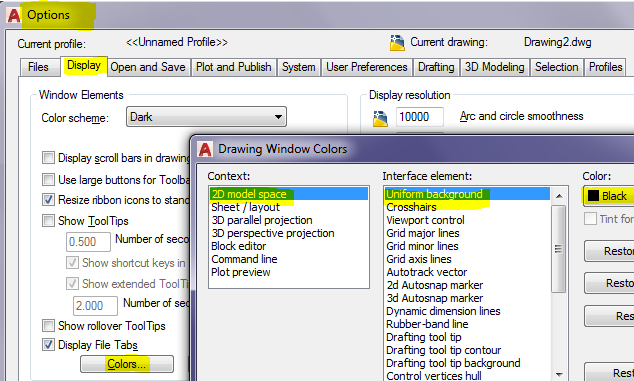Select Command line context
Viewport: 634px width, 381px height.
(289, 259)
